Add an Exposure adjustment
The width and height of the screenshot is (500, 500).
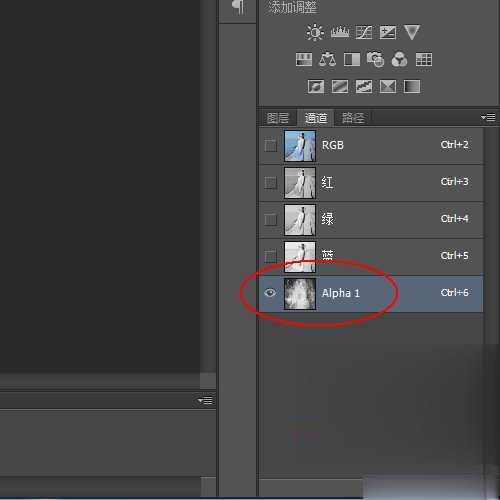(388, 32)
